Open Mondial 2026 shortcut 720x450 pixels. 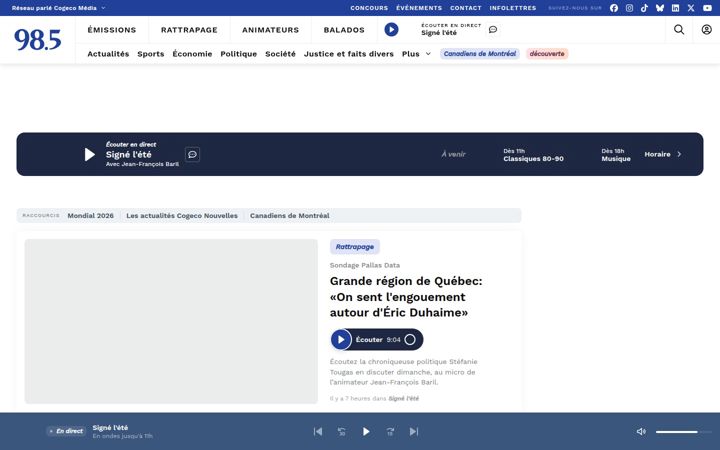[x=90, y=215]
